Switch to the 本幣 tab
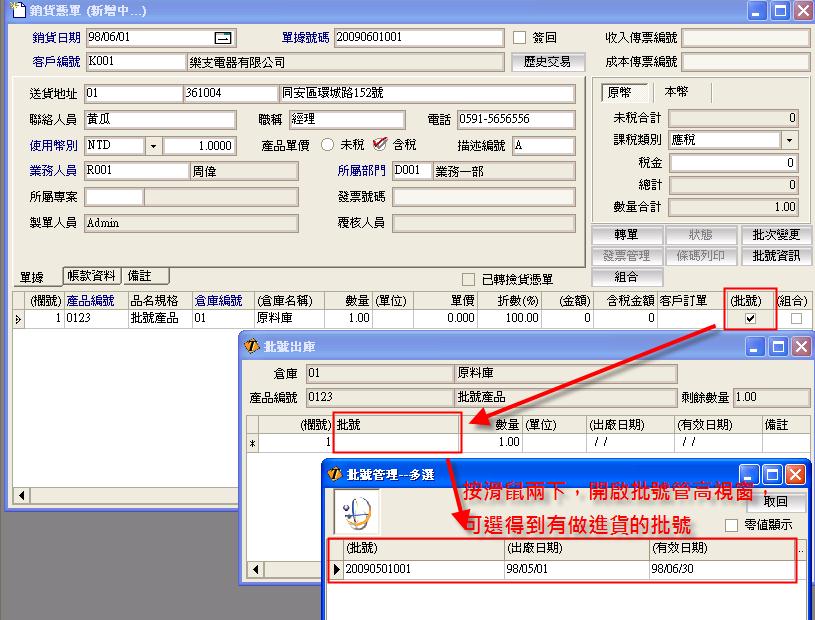The image size is (815, 620). [676, 92]
